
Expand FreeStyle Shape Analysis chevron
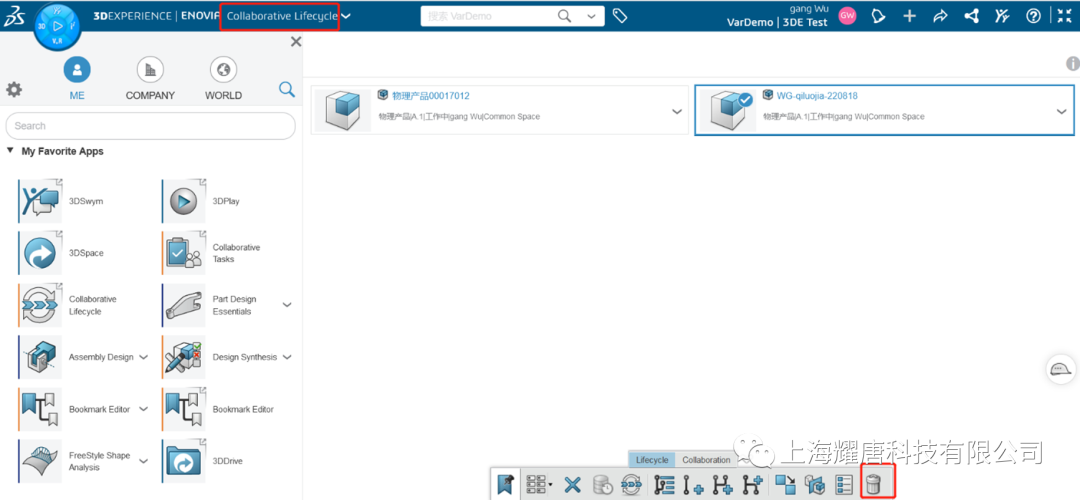144,461
